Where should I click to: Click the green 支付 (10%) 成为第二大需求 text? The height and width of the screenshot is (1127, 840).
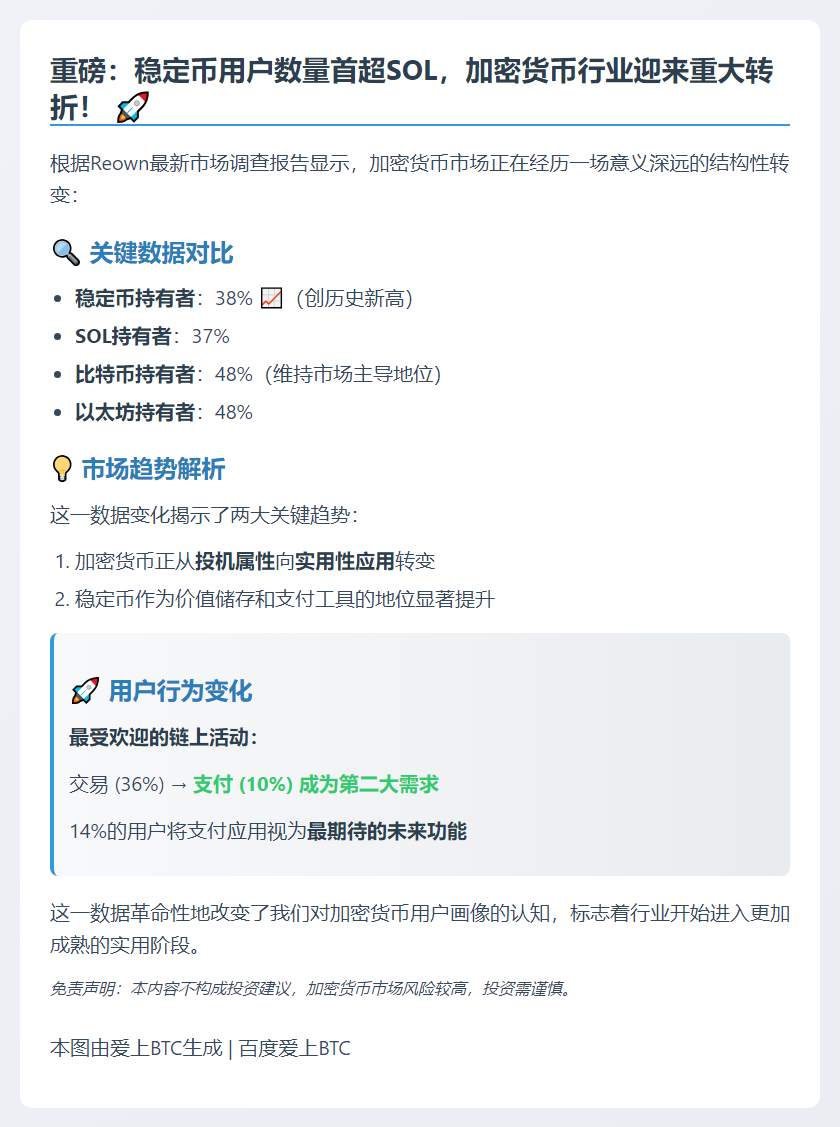[x=315, y=784]
